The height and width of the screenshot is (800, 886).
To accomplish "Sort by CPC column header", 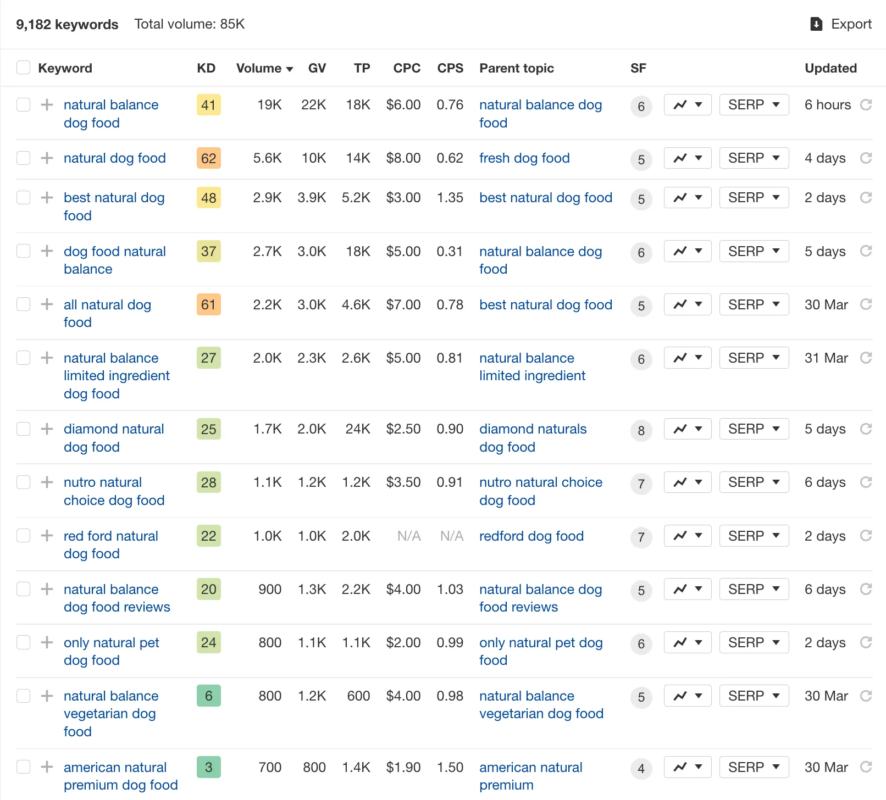I will point(406,68).
